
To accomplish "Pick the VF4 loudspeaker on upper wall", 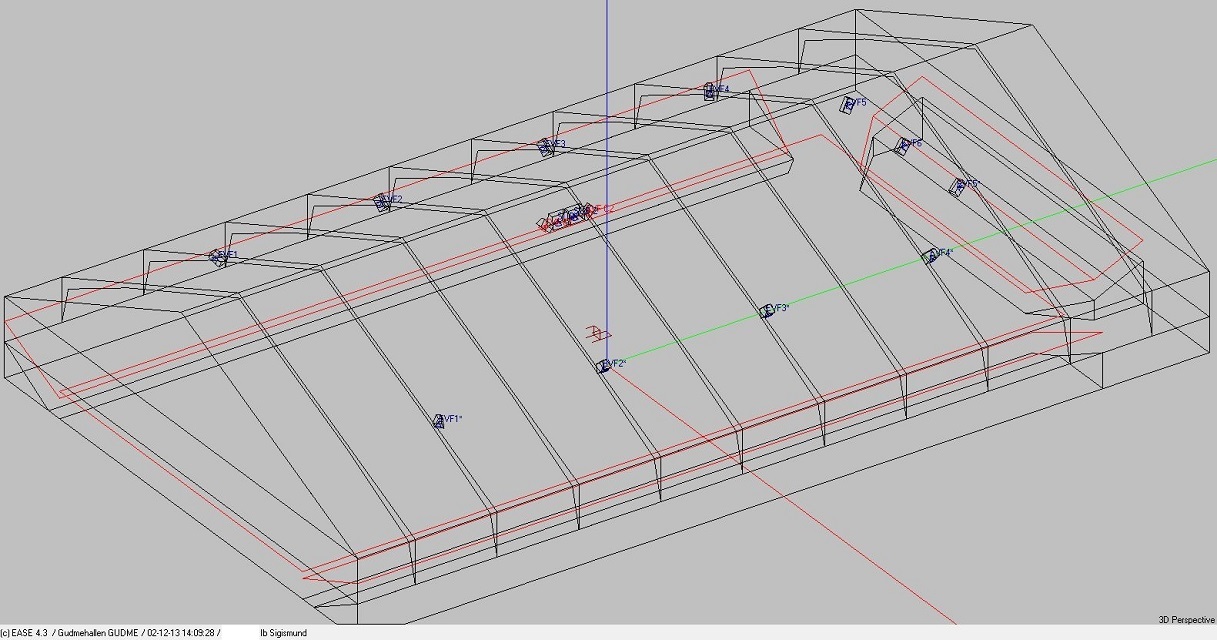I will [x=710, y=91].
